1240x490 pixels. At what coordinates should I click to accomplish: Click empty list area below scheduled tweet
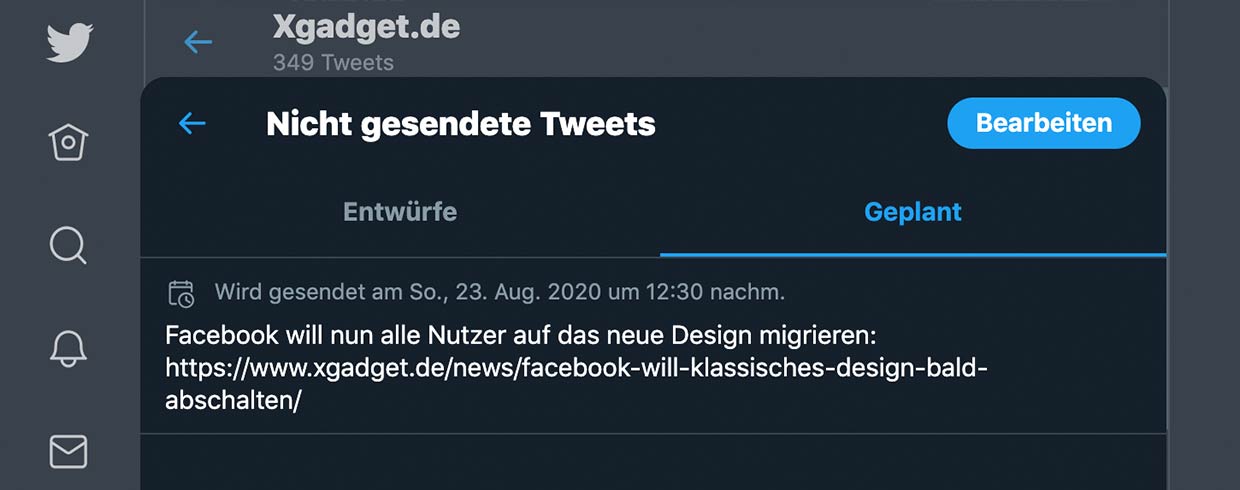[653, 462]
